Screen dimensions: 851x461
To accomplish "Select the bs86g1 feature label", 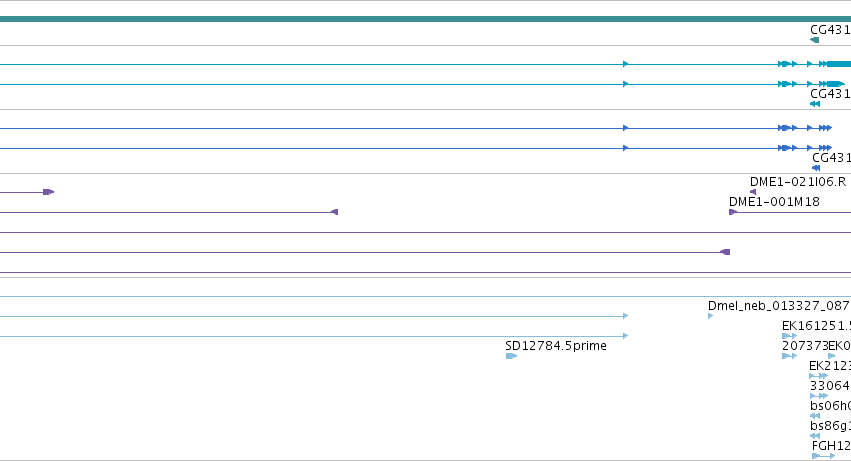I will [830, 426].
